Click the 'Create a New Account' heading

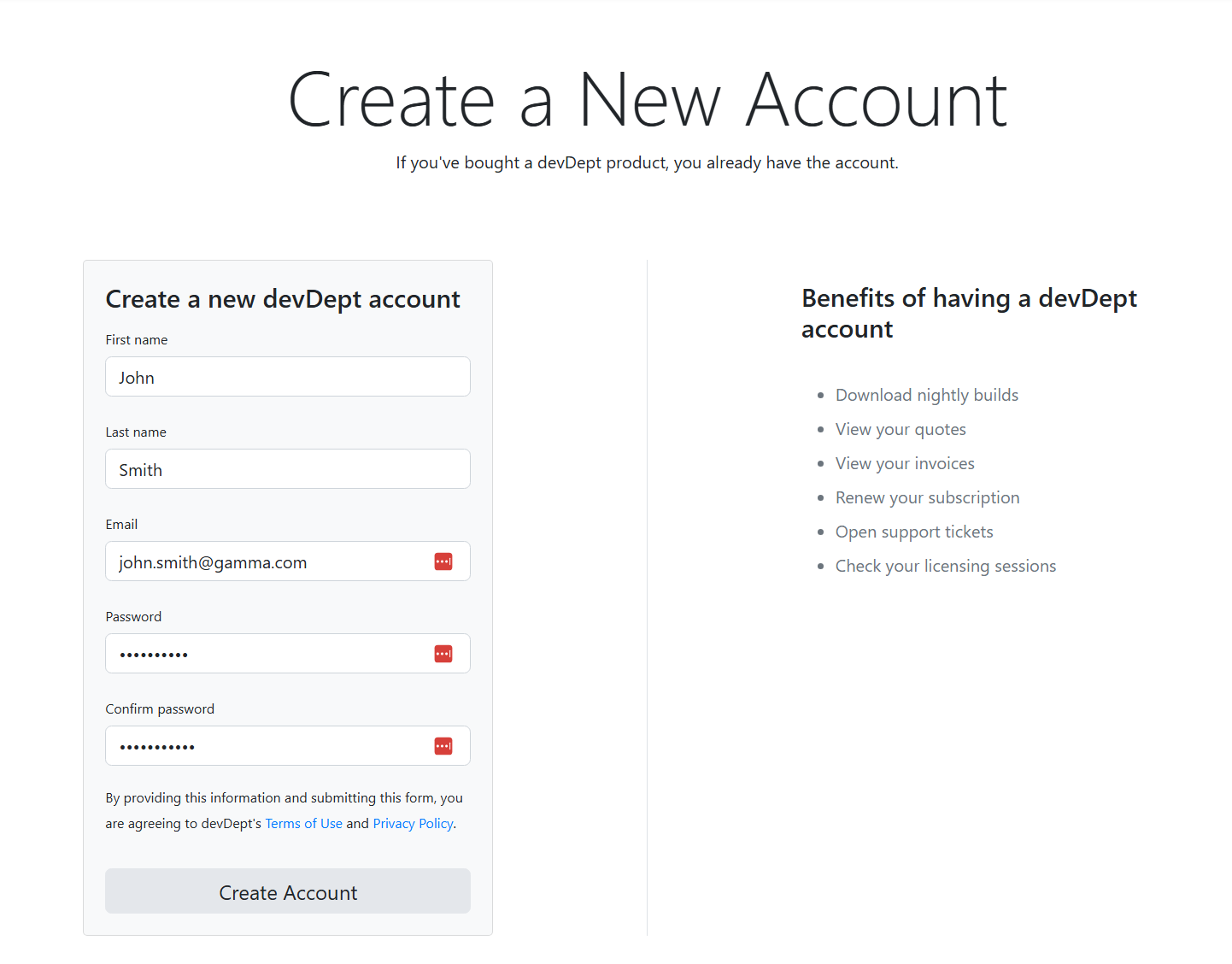pos(648,101)
